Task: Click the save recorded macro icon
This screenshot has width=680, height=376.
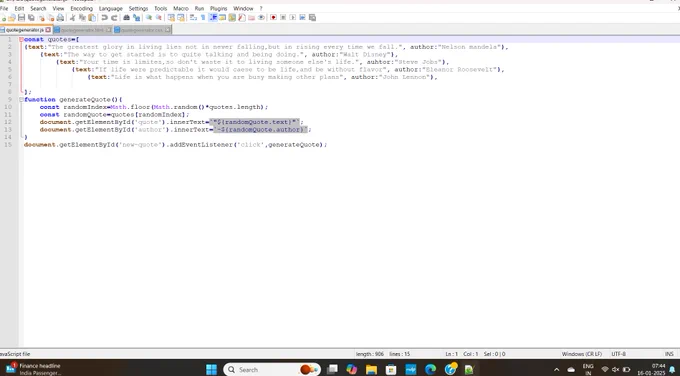Action: (x=312, y=17)
